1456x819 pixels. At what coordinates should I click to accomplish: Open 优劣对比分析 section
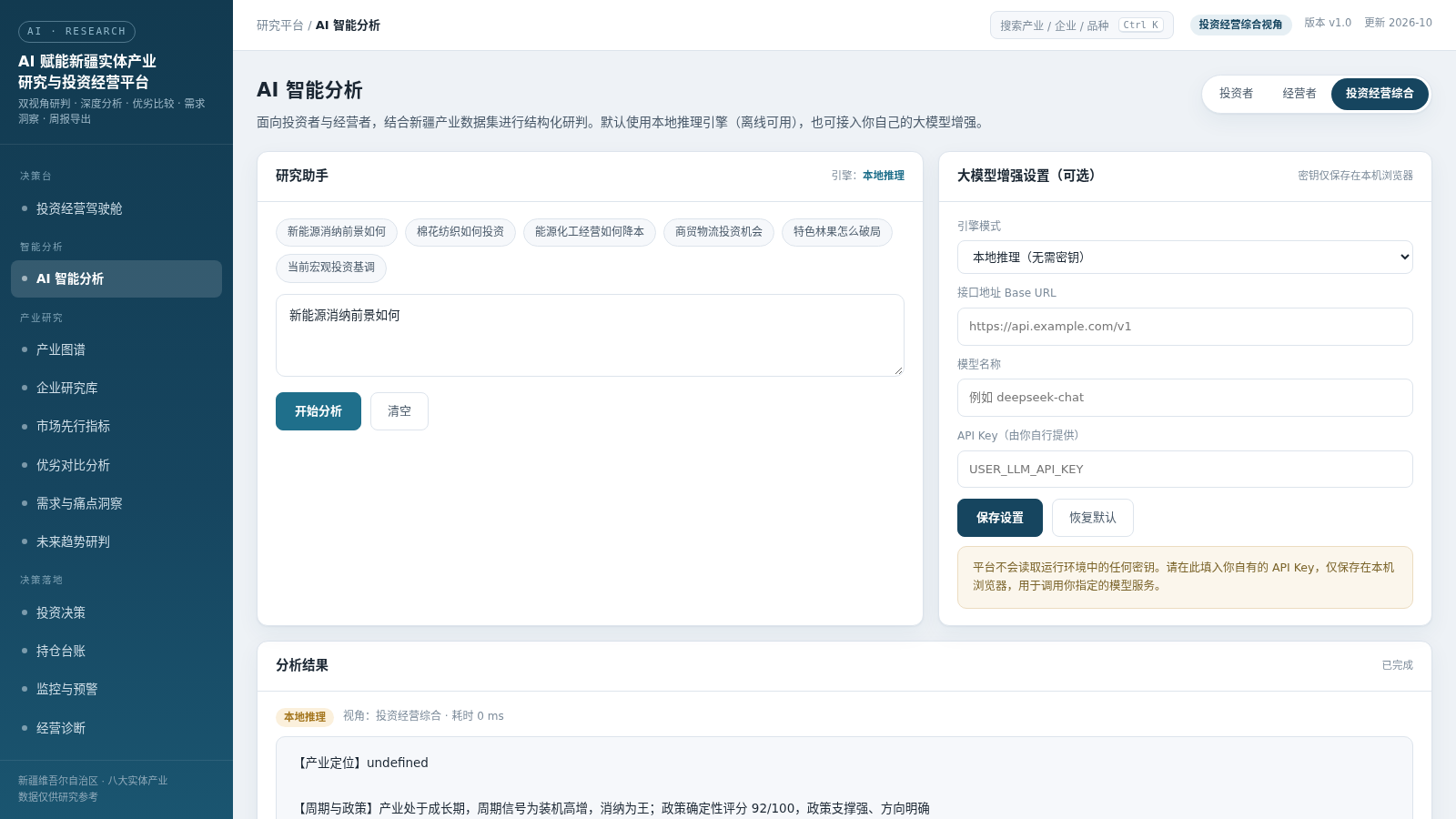click(x=116, y=465)
